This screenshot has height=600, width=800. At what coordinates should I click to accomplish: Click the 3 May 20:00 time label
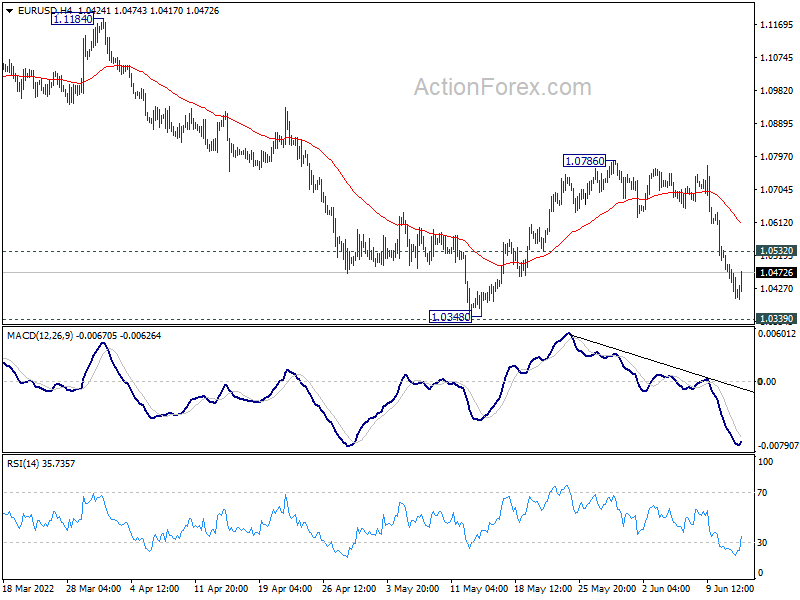(x=413, y=589)
